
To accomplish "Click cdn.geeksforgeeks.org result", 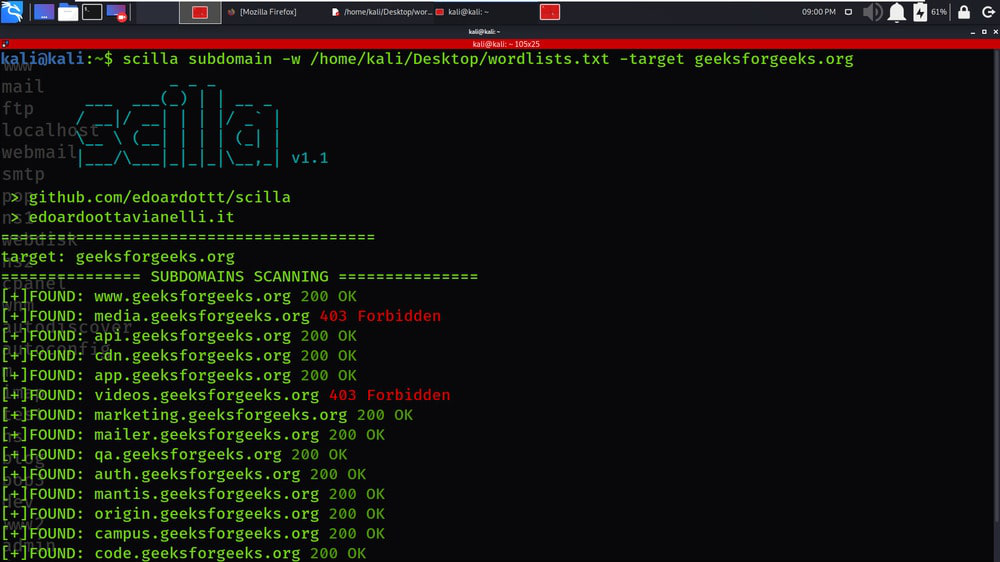I will [192, 355].
